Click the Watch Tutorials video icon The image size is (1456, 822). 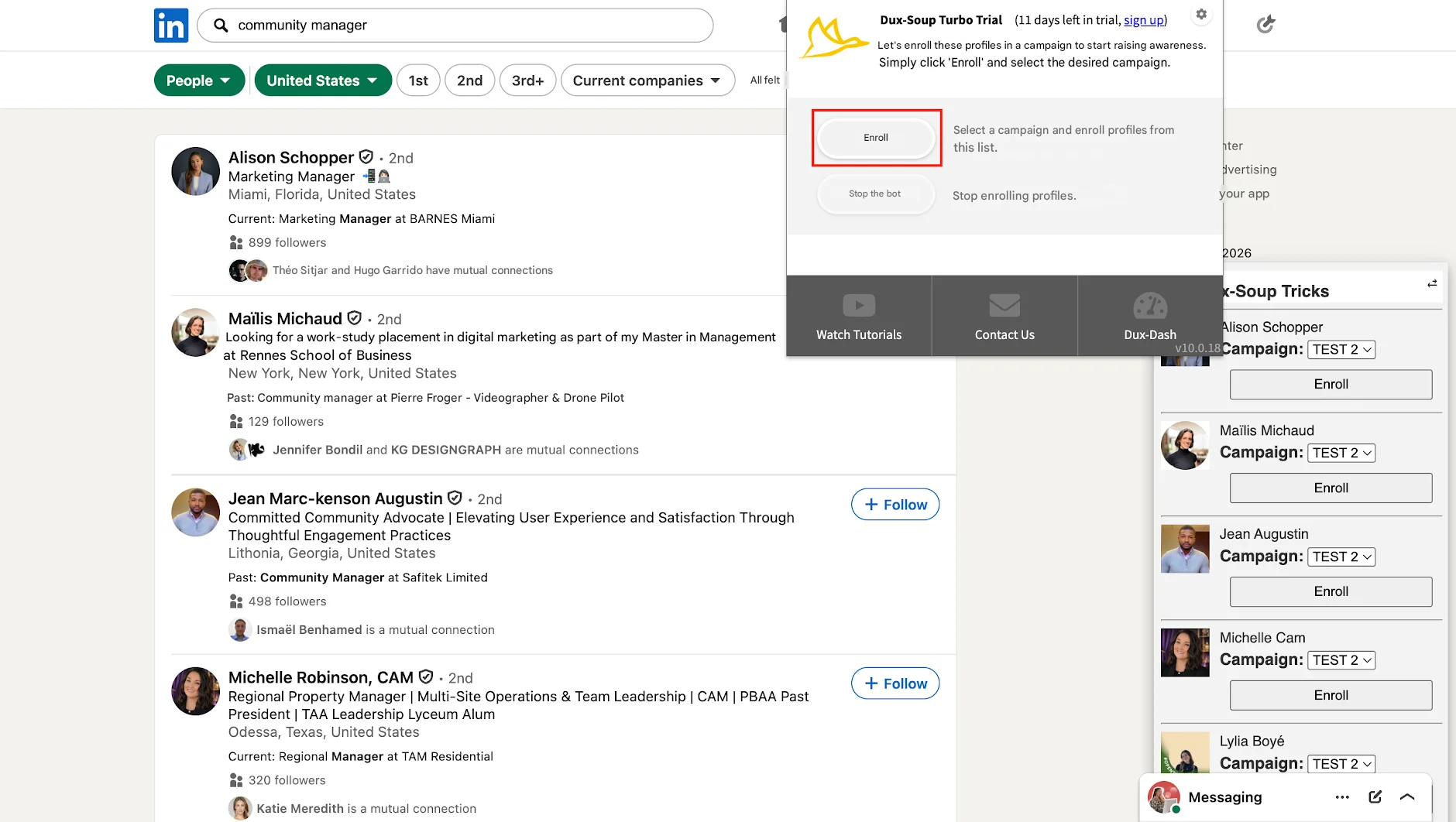pos(859,305)
